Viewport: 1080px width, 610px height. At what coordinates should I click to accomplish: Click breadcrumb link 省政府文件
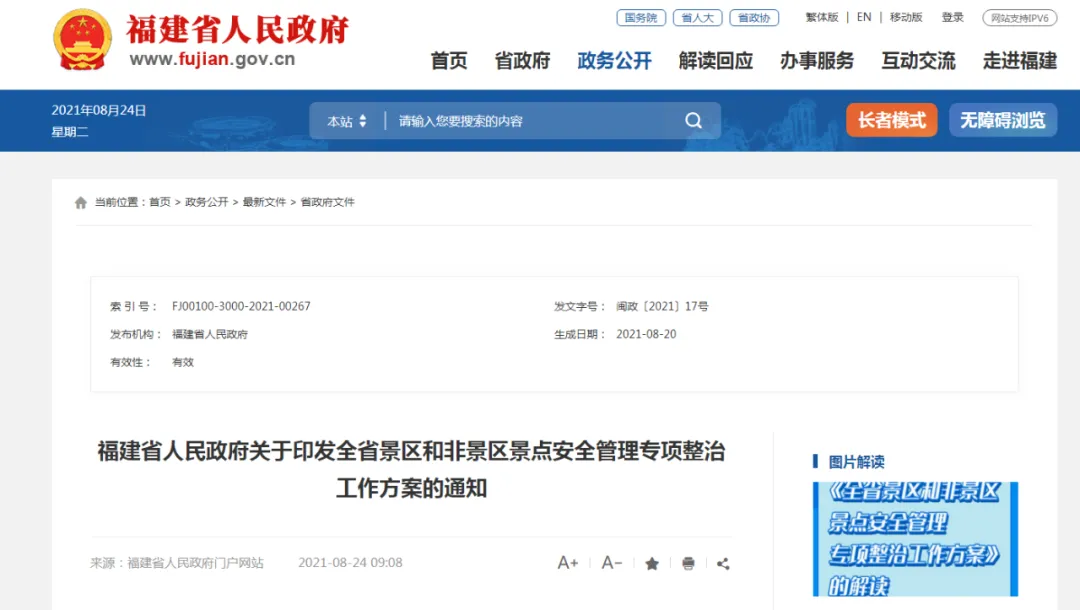point(327,202)
